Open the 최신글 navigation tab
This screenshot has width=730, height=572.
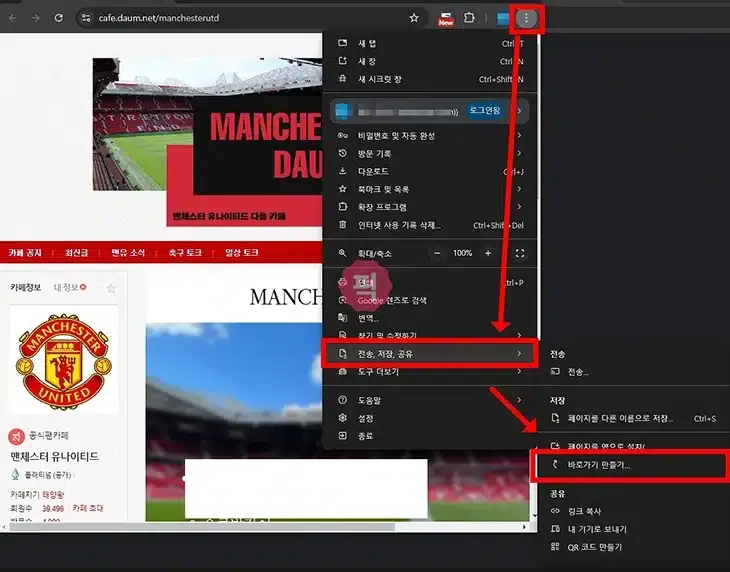click(x=76, y=253)
